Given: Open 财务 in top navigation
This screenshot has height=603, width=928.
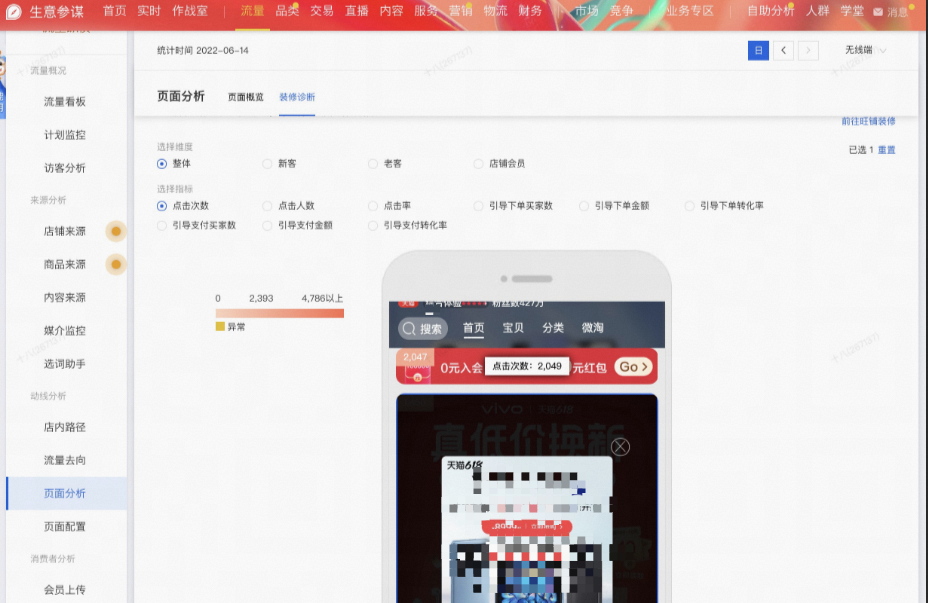Looking at the screenshot, I should [x=530, y=11].
